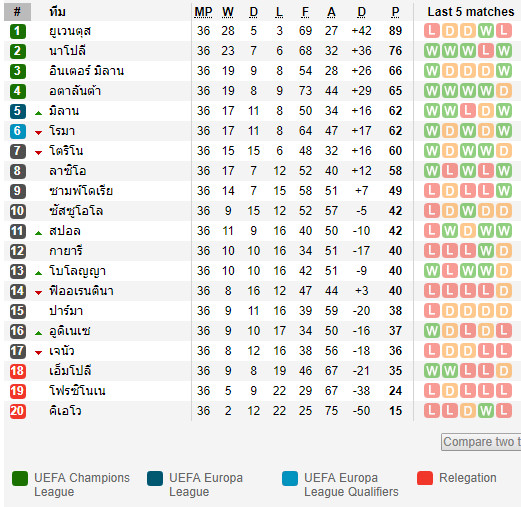This screenshot has height=507, width=521.
Task: Click first L result icon in row 1
Action: [x=432, y=31]
